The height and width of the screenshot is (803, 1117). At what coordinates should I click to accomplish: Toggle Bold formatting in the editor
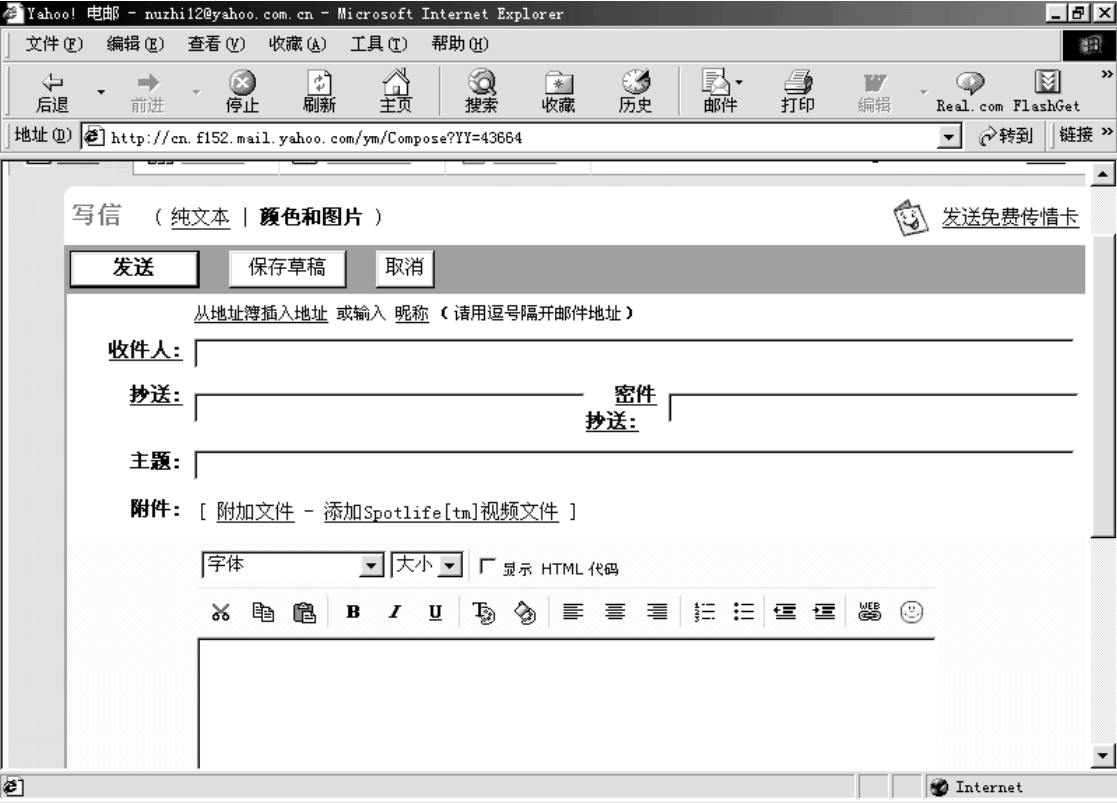tap(353, 612)
